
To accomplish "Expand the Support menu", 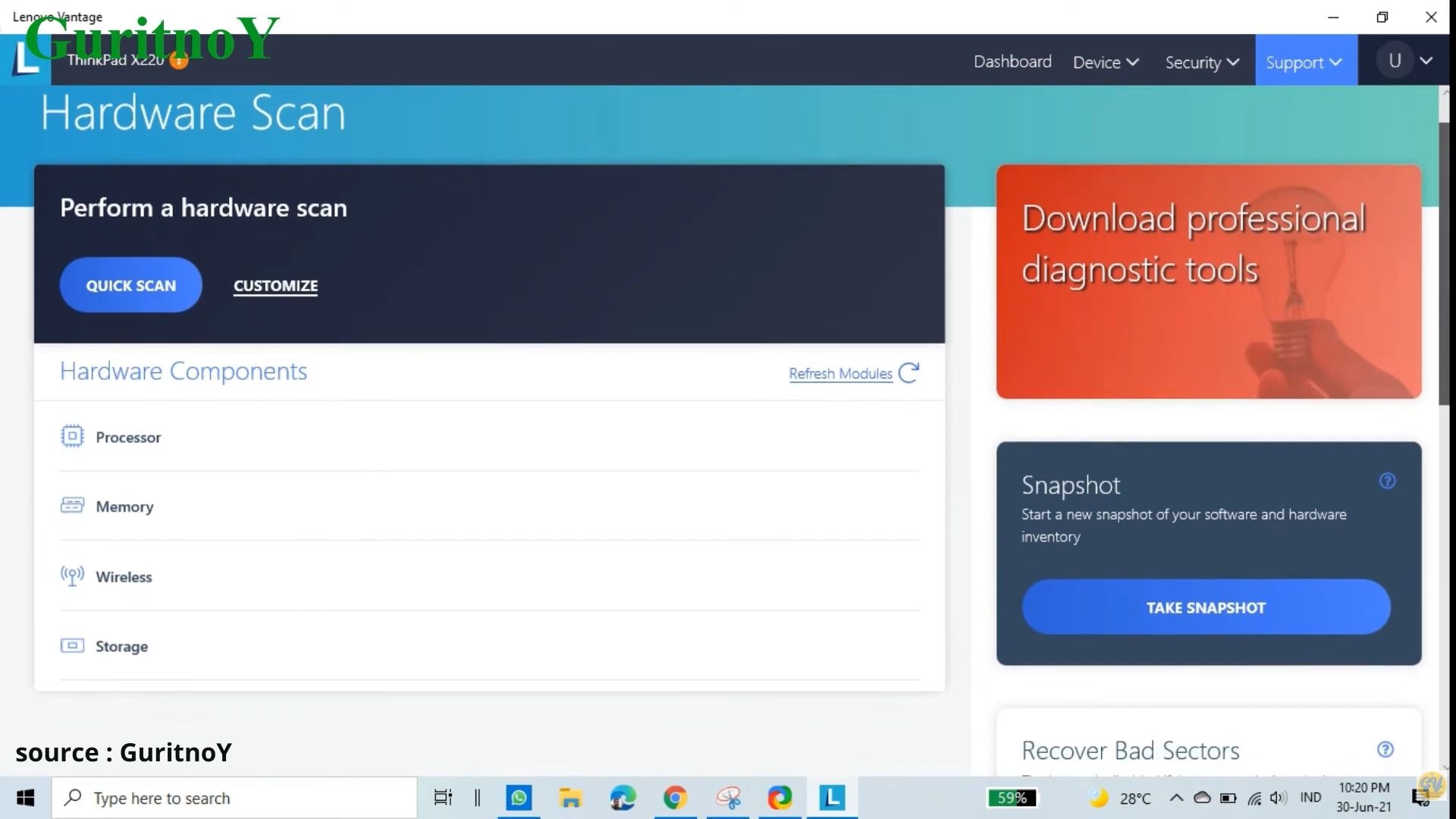I will pyautogui.click(x=1304, y=62).
